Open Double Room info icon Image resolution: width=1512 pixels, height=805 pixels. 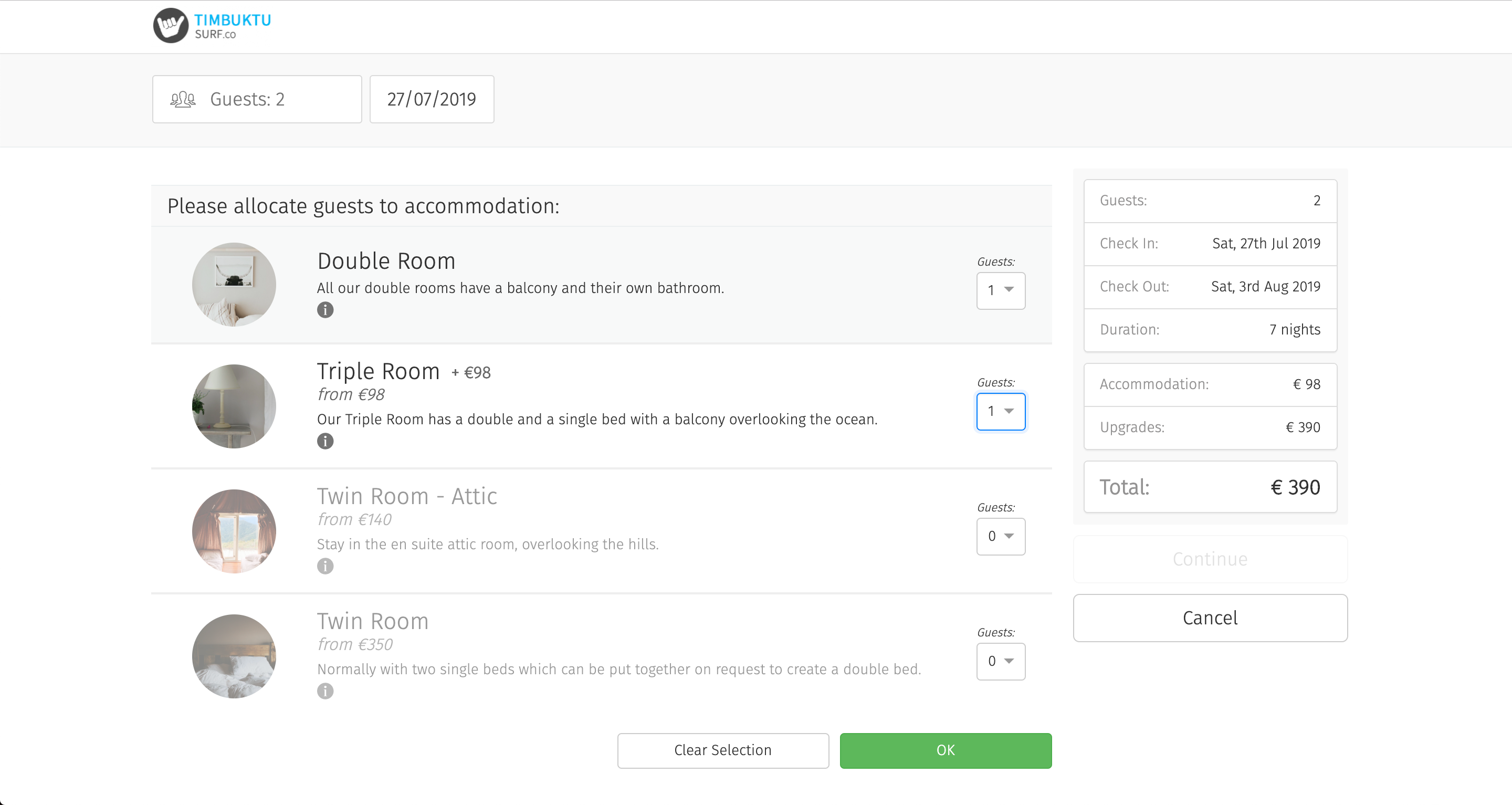(x=325, y=310)
